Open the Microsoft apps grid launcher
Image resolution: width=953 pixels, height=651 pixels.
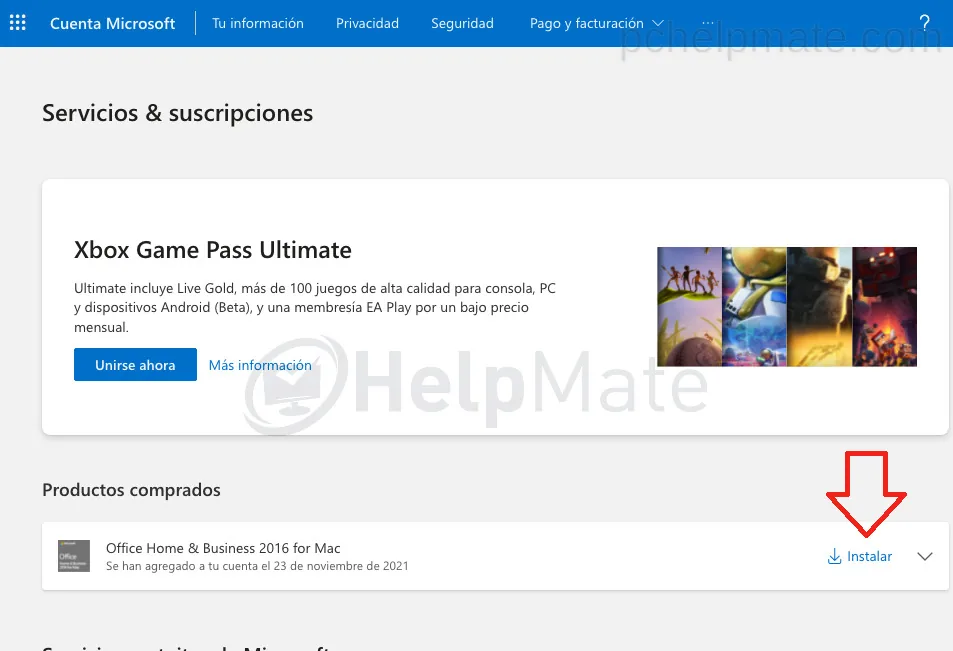coord(18,23)
